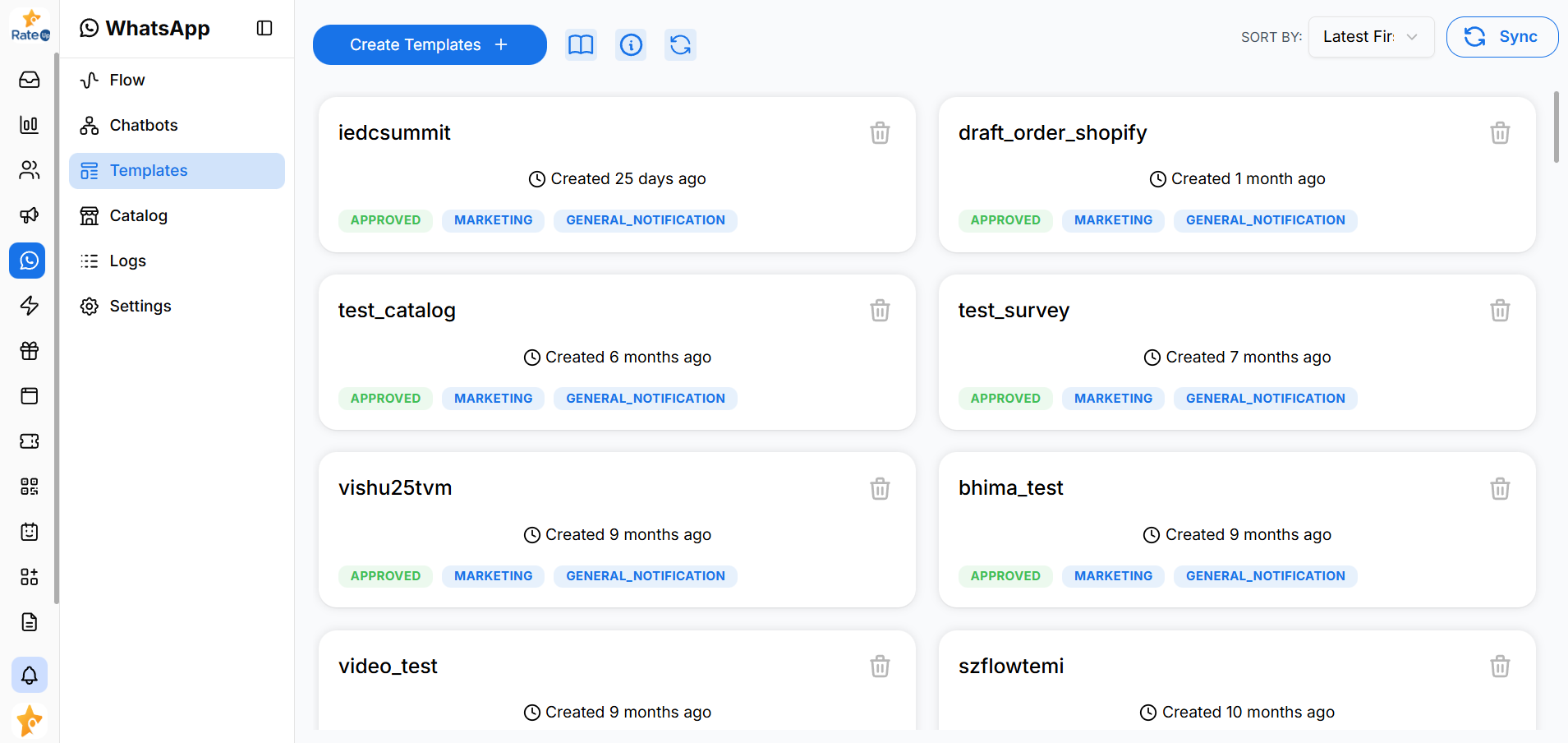
Task: Open the WhatsApp channel icon in sidebar
Action: 29,261
